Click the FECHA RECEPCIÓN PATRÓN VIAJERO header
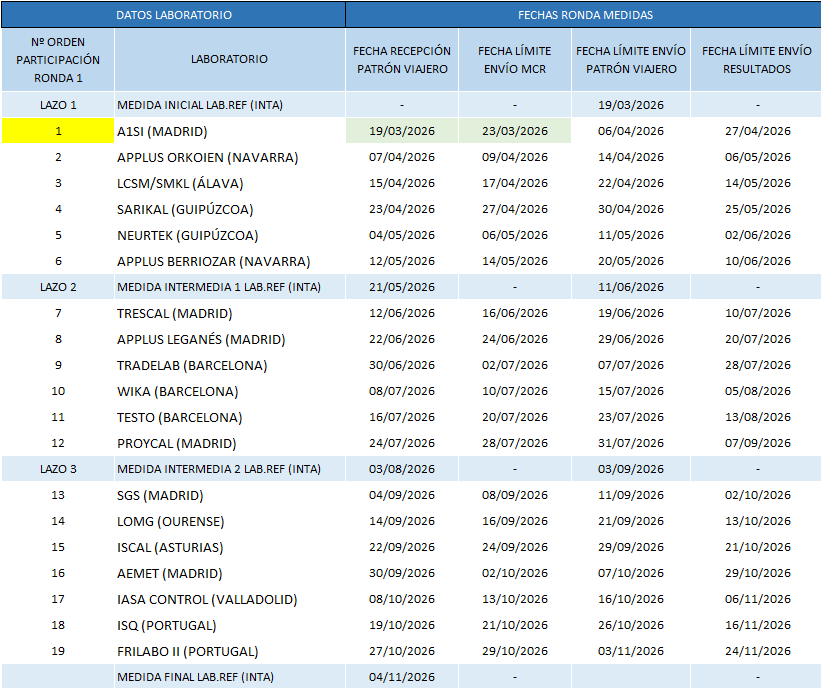Screen dimensions: 821x688 point(402,60)
